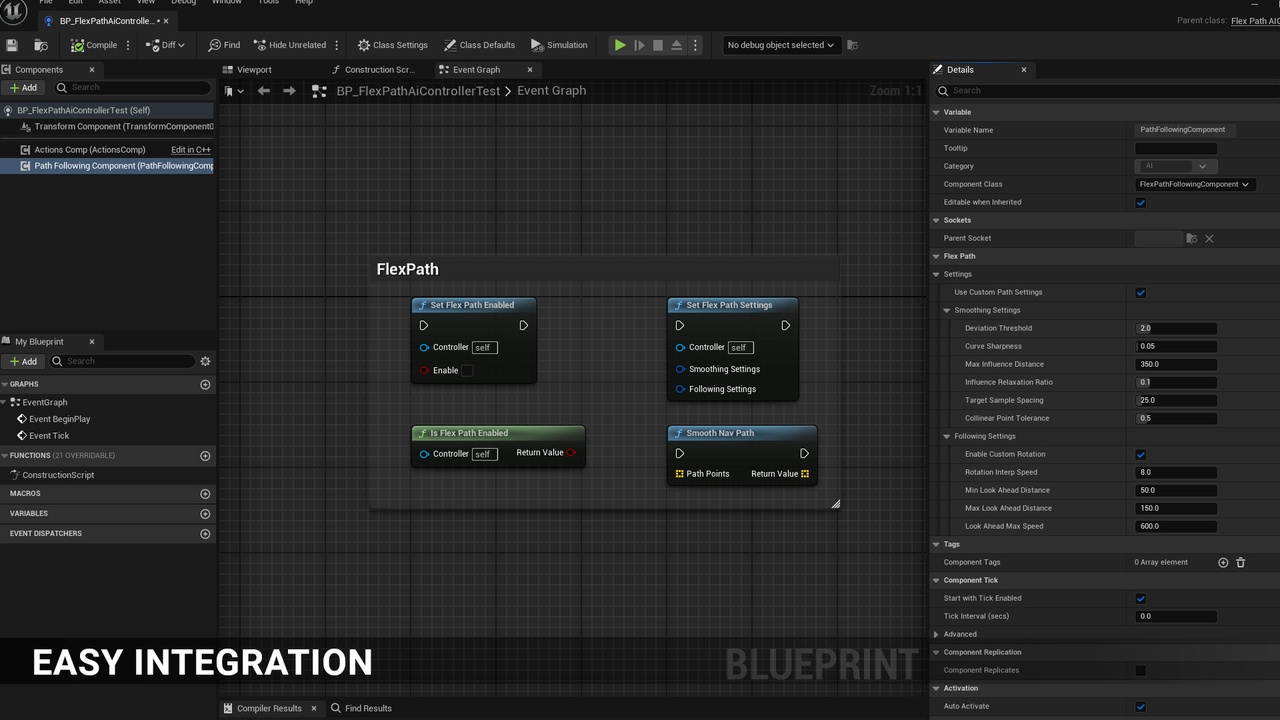This screenshot has height=720, width=1280.
Task: Click the debug object locate icon
Action: coord(852,45)
